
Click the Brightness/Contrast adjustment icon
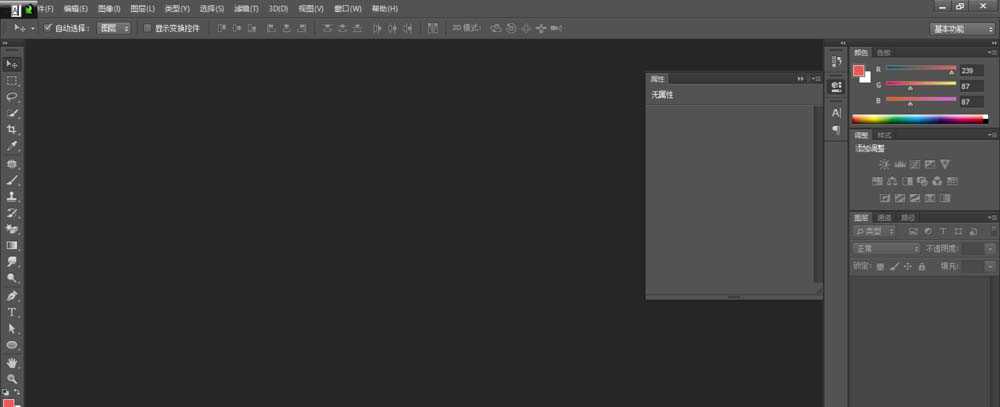(x=884, y=164)
